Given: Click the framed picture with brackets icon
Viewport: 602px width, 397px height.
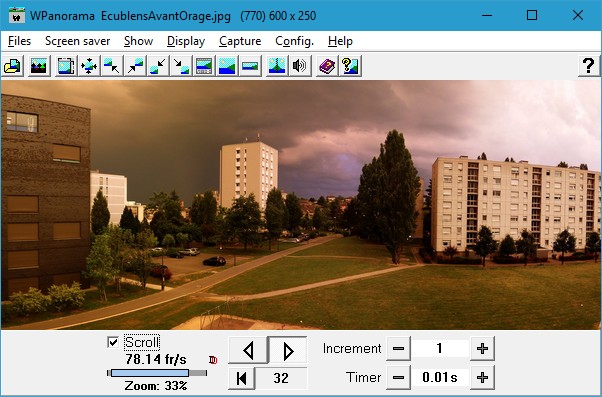Looking at the screenshot, I should coord(66,66).
